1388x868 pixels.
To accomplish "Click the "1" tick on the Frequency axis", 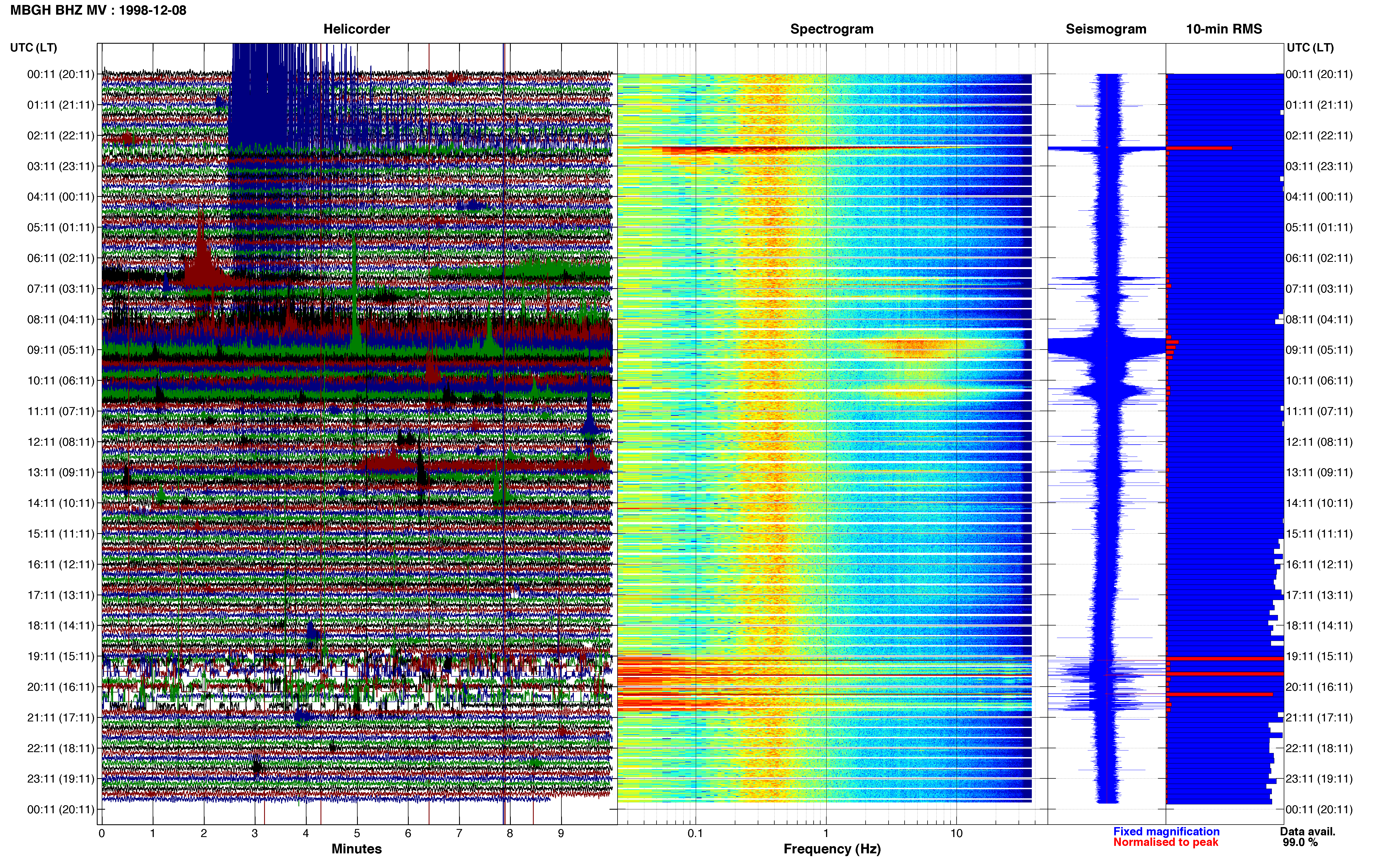I will point(826,833).
